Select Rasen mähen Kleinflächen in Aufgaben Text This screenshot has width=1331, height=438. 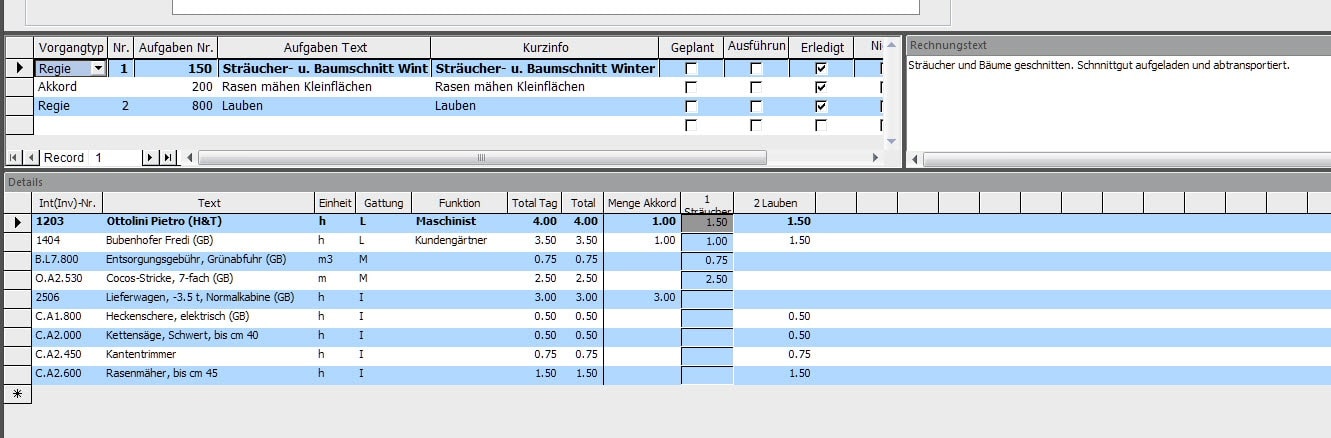click(x=325, y=87)
